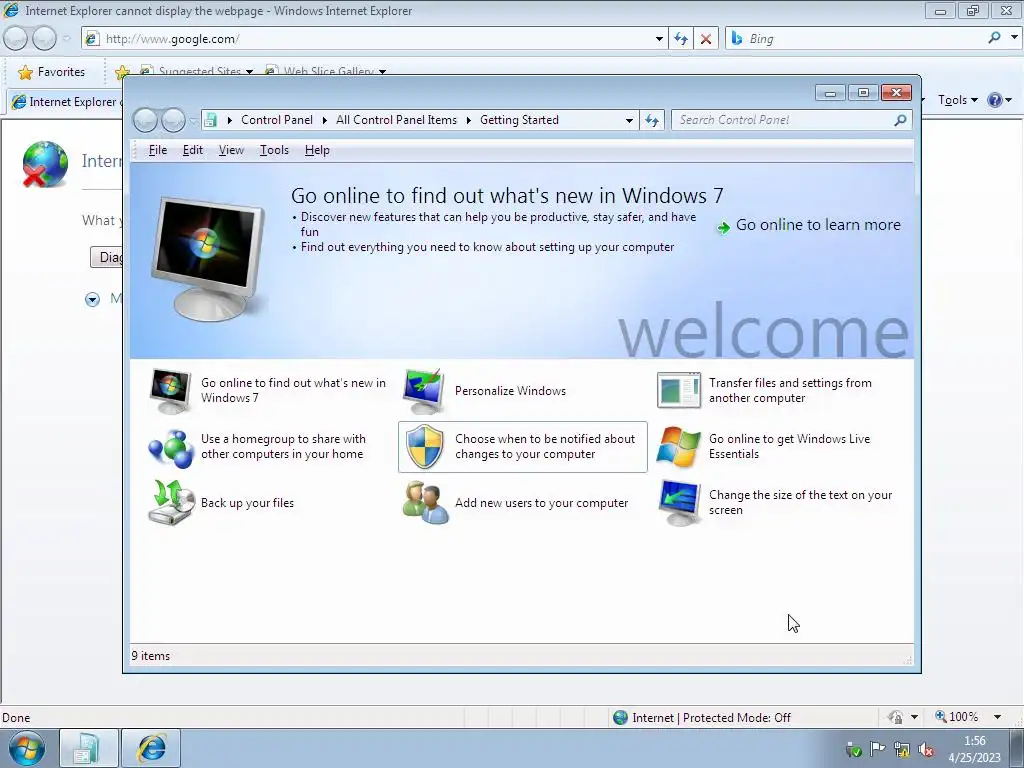Image resolution: width=1024 pixels, height=768 pixels.
Task: Click the network tray icon
Action: [x=902, y=749]
